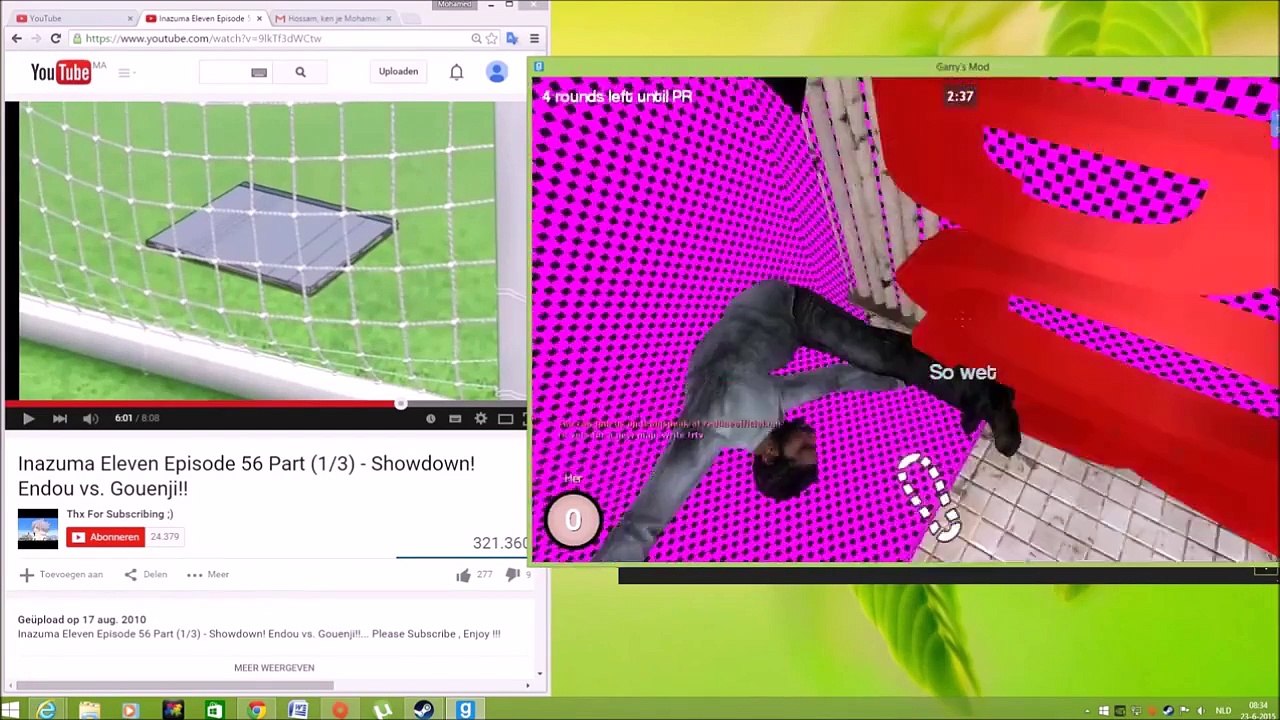
Task: Open Microsoft Word from the taskbar
Action: 298,710
